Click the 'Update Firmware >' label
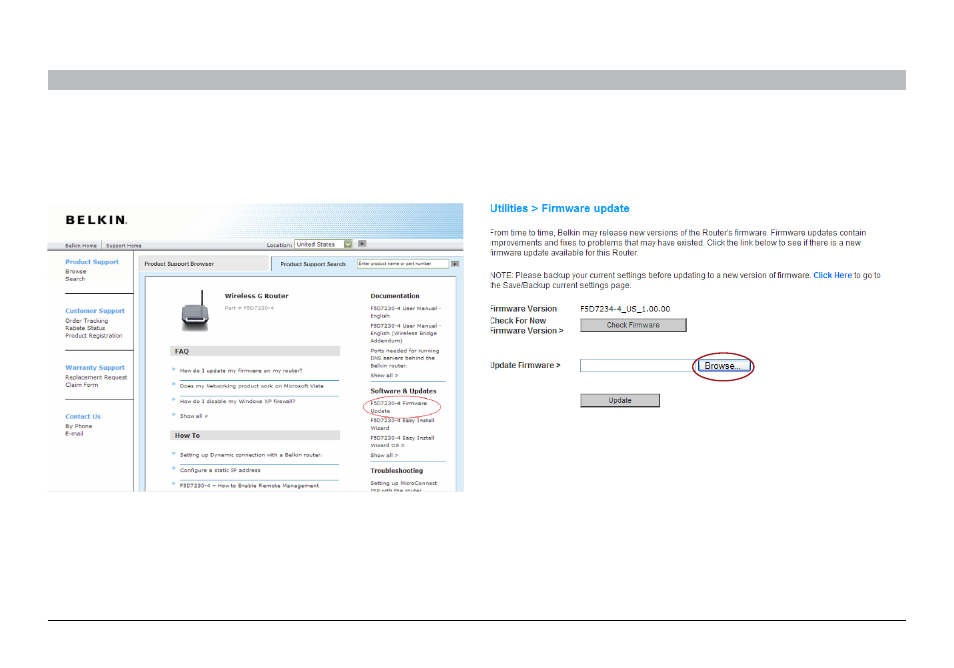 pyautogui.click(x=525, y=365)
